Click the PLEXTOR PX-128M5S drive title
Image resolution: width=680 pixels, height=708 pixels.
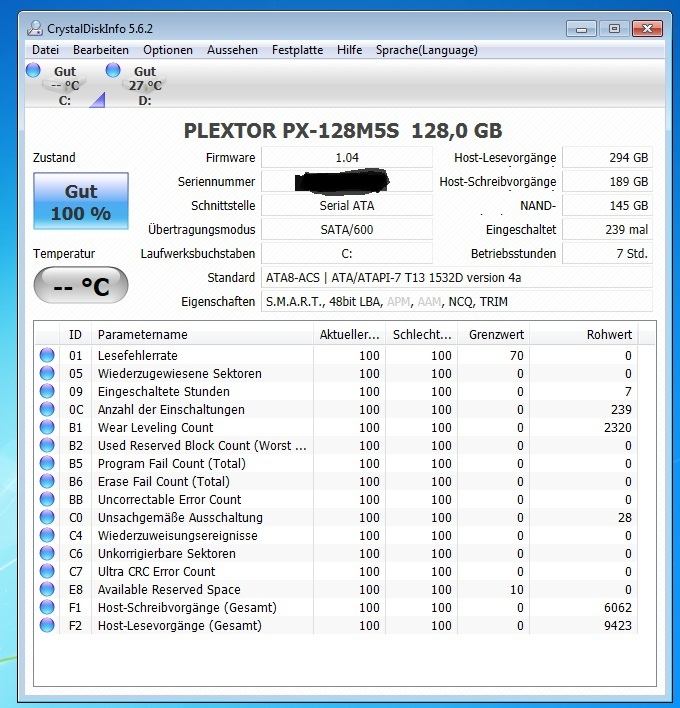(343, 130)
